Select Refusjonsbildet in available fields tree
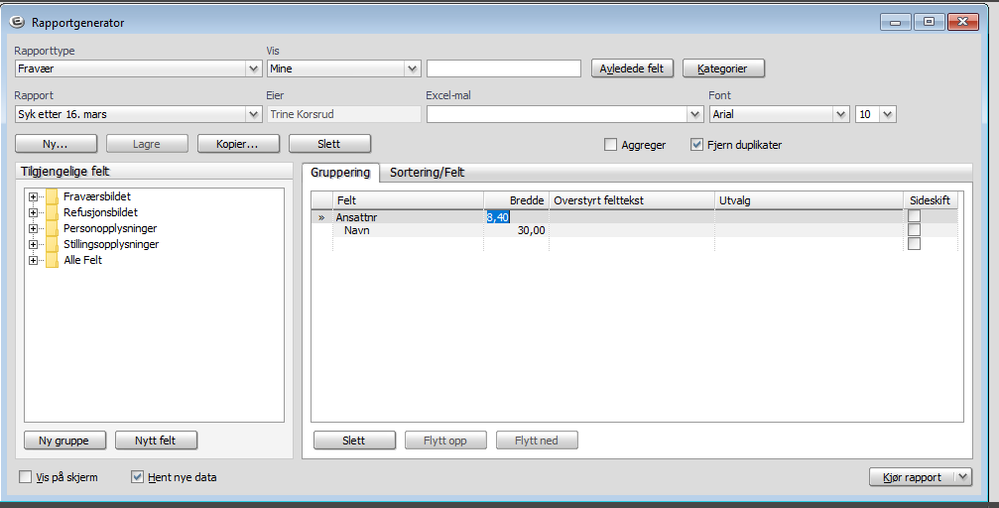 coord(101,213)
